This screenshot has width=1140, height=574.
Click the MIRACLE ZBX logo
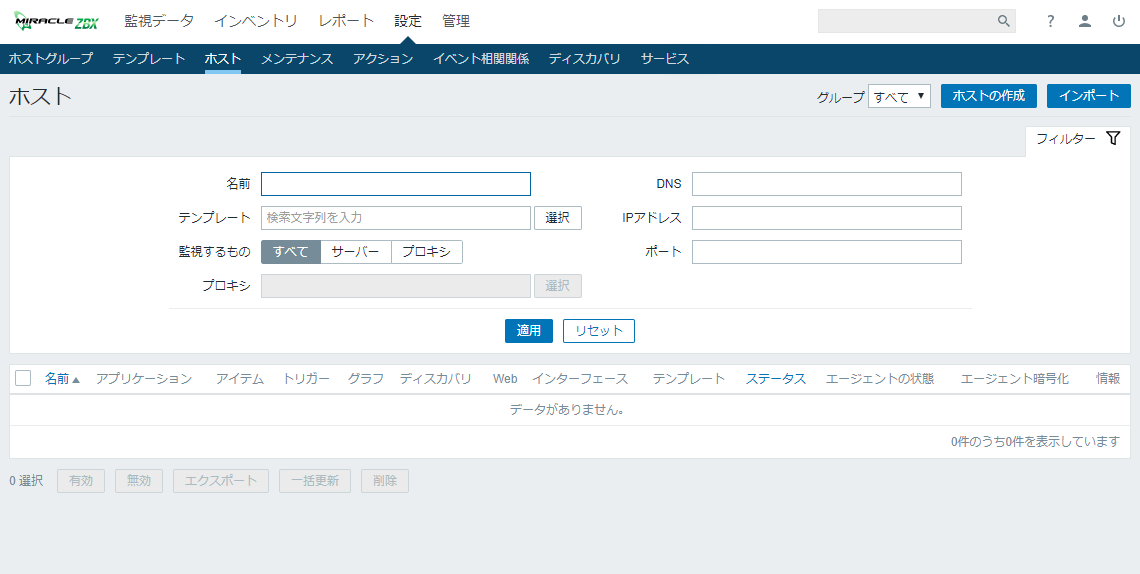[x=56, y=21]
